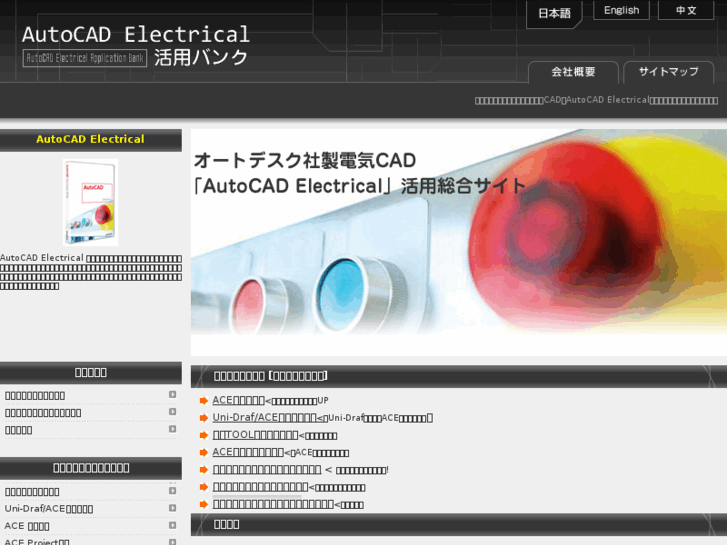Click the AutoCAD Electrical product box image
The width and height of the screenshot is (727, 545).
(90, 202)
